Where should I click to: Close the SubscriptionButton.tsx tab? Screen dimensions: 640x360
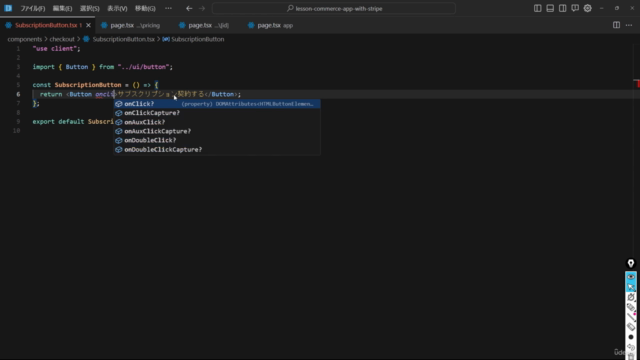(x=88, y=25)
